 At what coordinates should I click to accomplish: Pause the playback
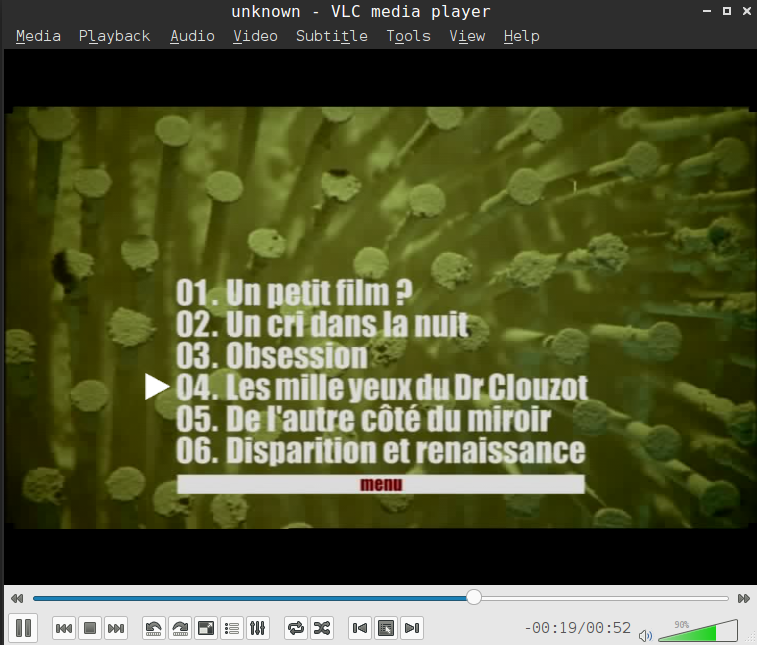click(x=23, y=628)
